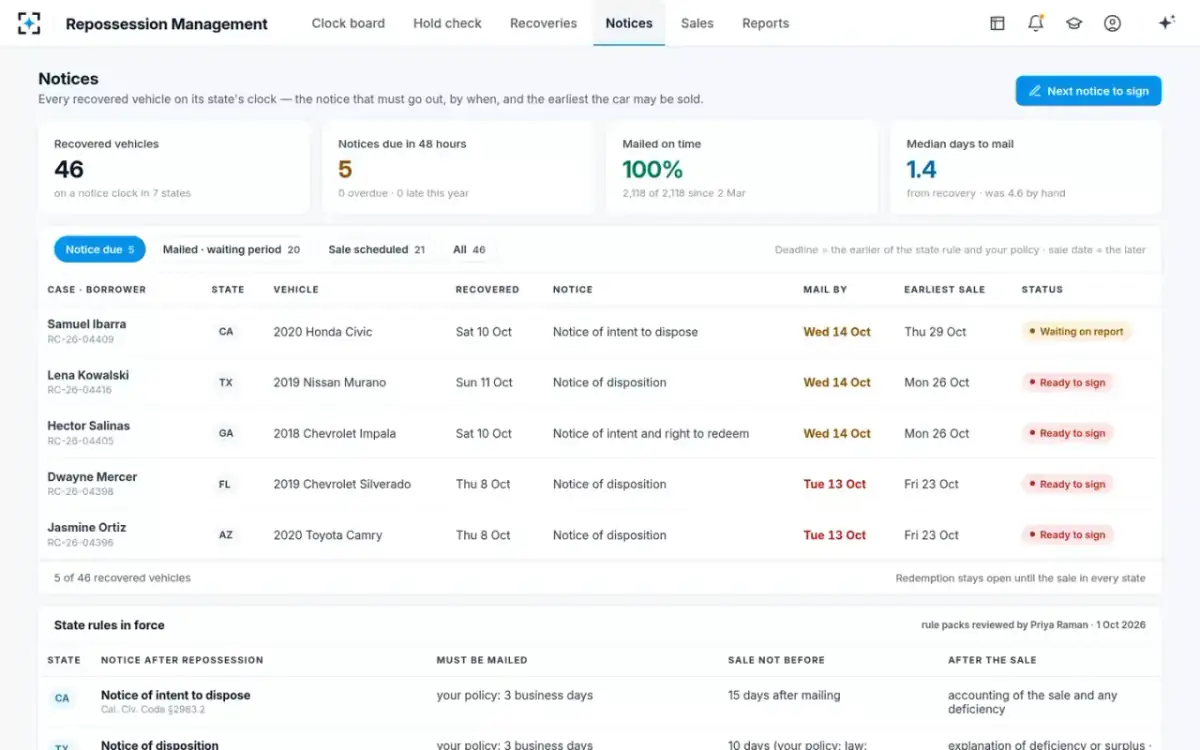This screenshot has width=1200, height=750.
Task: Click Ready to sign for Dwayne Mercer
Action: [x=1067, y=484]
